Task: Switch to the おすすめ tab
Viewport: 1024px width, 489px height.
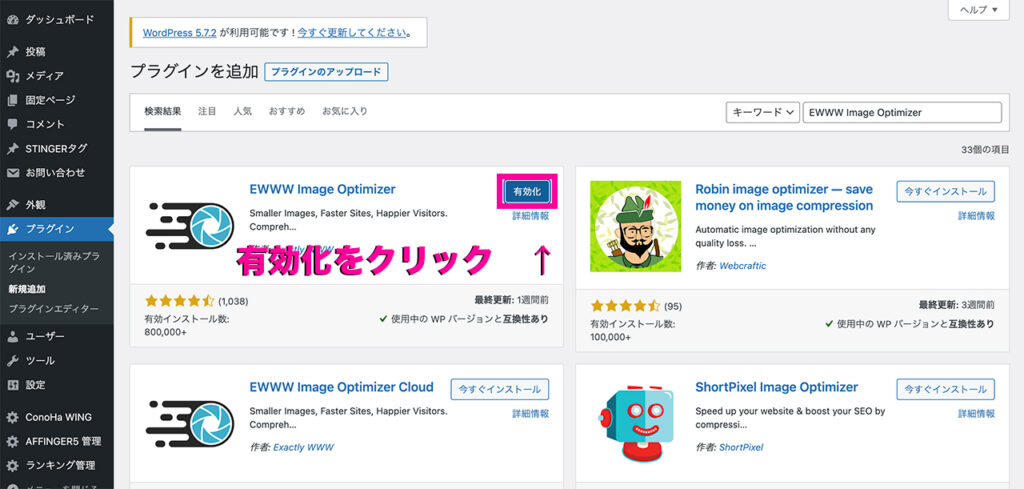Action: [x=287, y=112]
